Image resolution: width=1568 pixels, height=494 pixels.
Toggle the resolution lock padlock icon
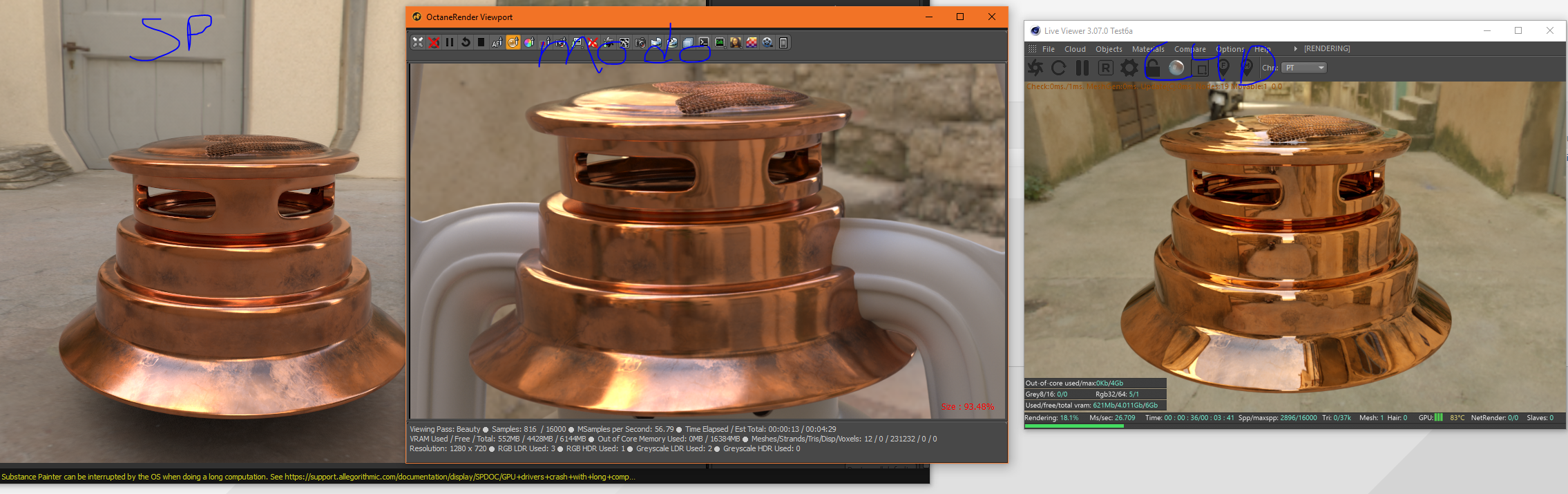point(1153,68)
